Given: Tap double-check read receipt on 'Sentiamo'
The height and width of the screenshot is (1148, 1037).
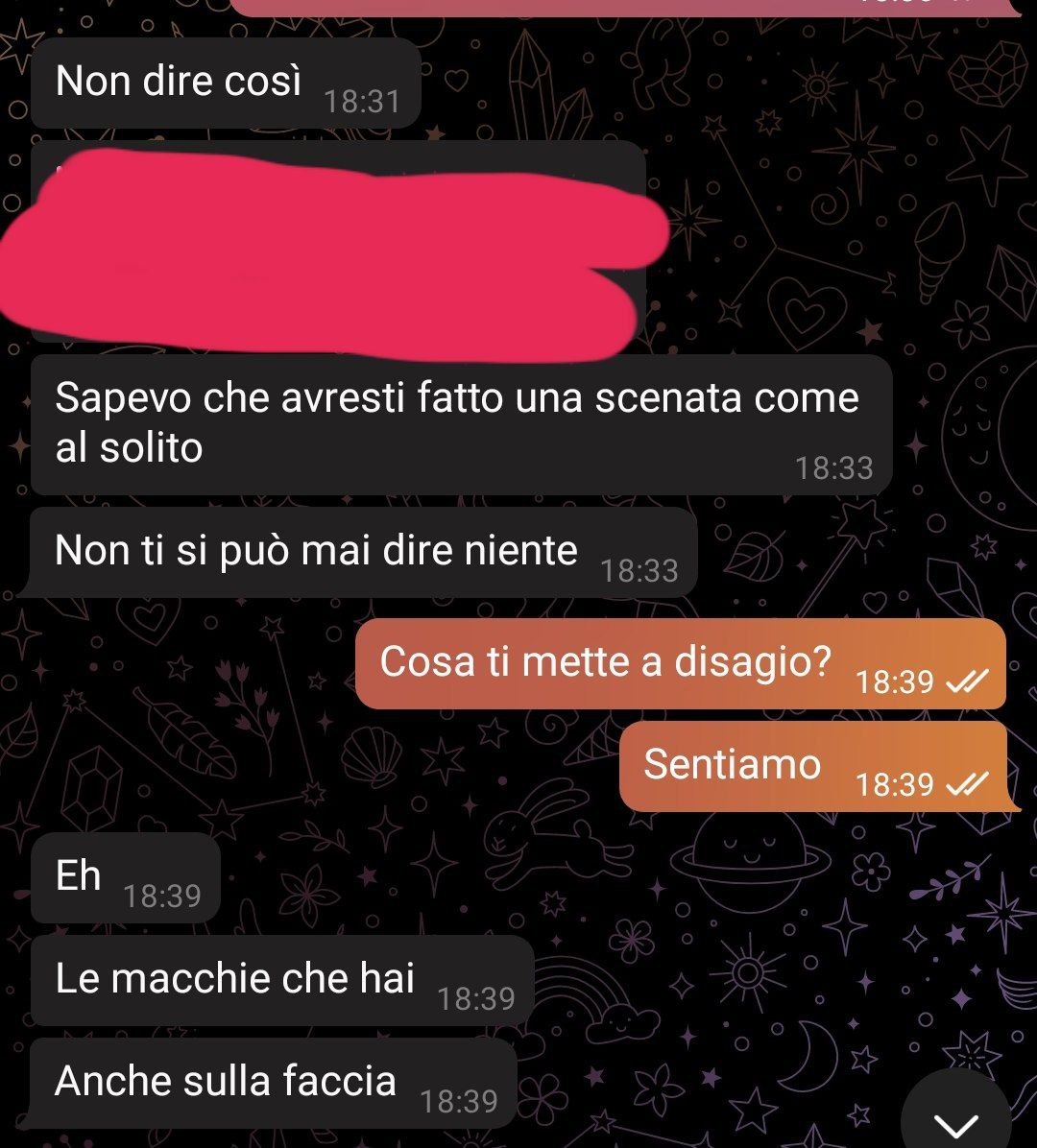Looking at the screenshot, I should [x=968, y=785].
